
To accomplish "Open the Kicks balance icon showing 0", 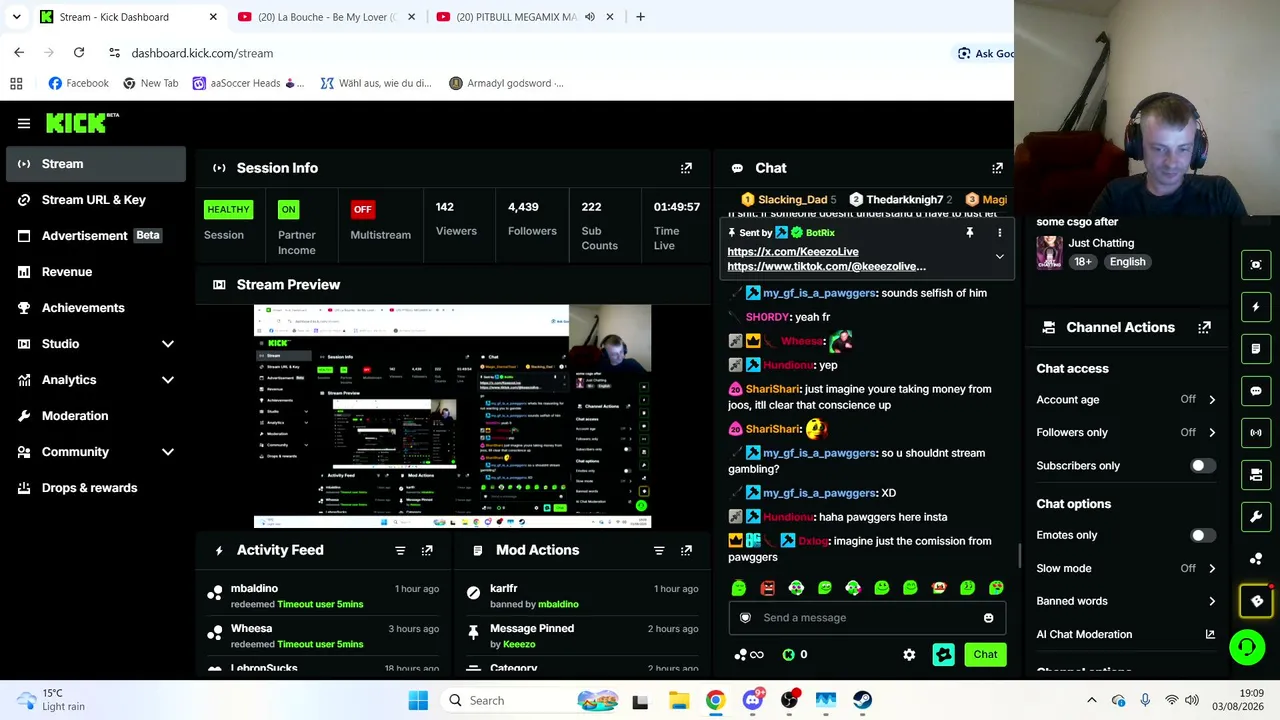I will 795,655.
